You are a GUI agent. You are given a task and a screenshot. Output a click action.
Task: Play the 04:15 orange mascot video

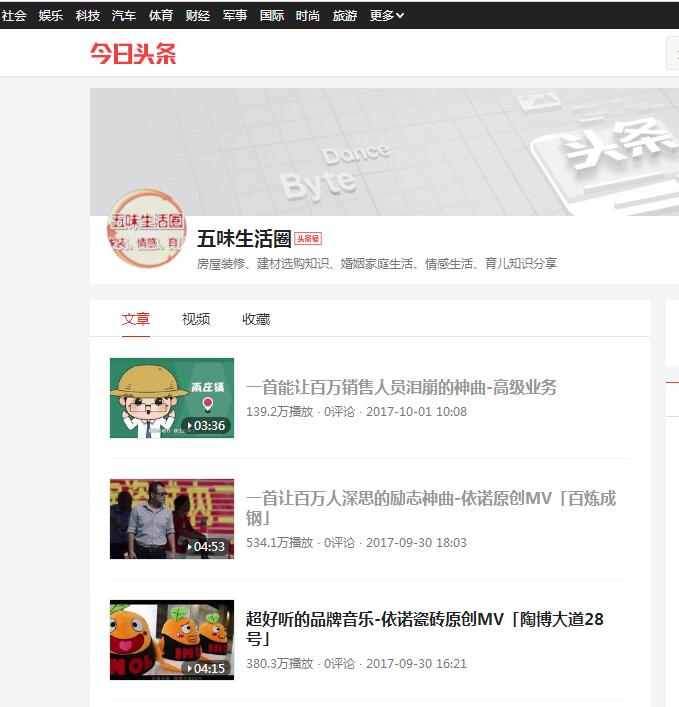172,640
